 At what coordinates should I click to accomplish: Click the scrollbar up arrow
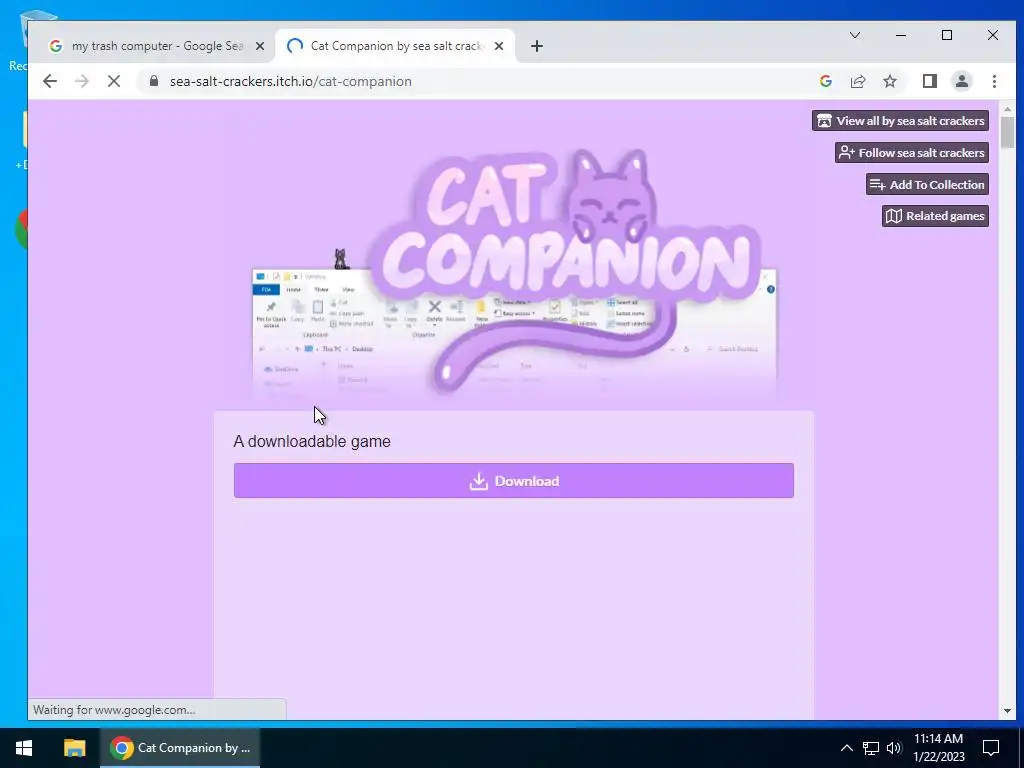pyautogui.click(x=1007, y=108)
